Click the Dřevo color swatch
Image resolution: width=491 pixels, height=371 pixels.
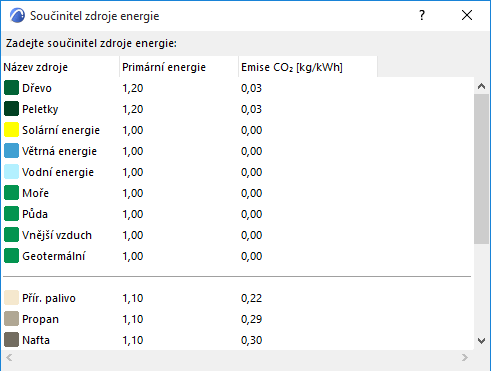pyautogui.click(x=11, y=88)
